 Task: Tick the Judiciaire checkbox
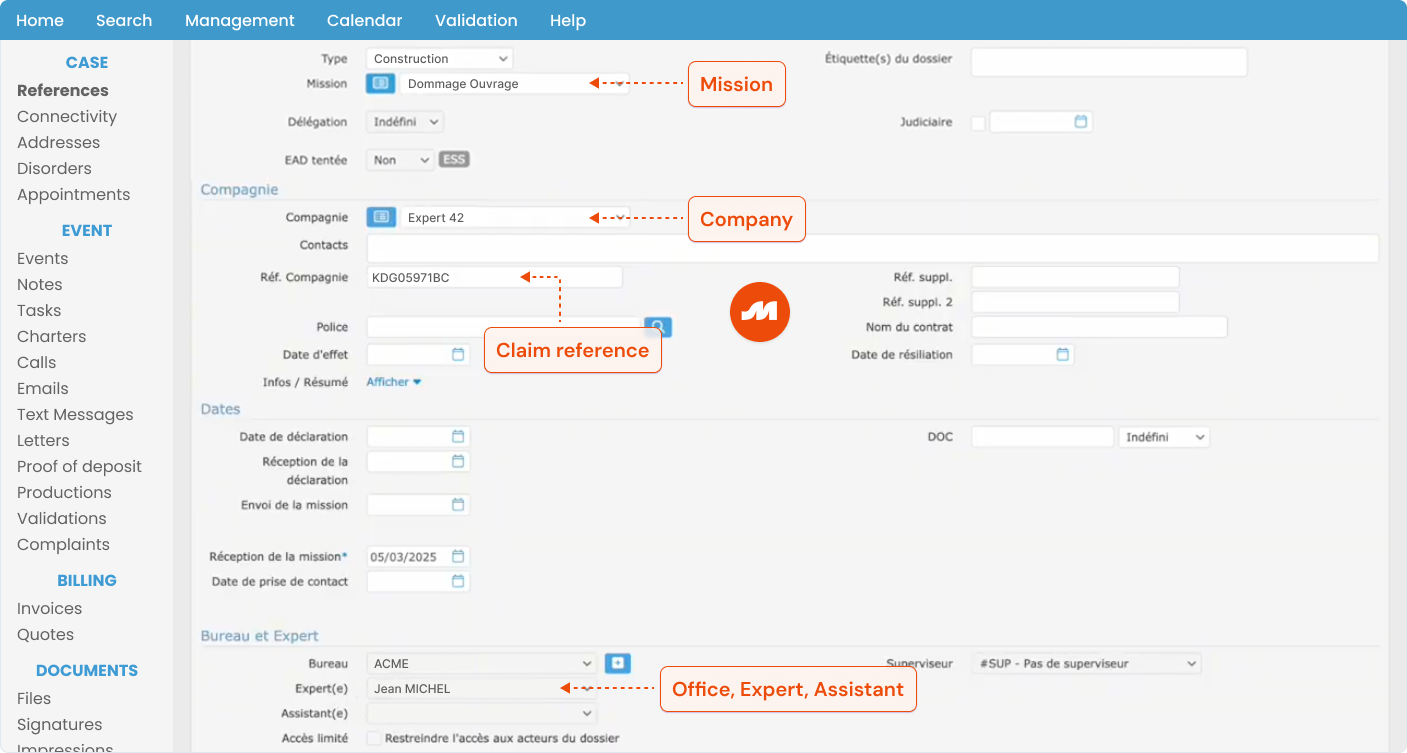tap(978, 123)
